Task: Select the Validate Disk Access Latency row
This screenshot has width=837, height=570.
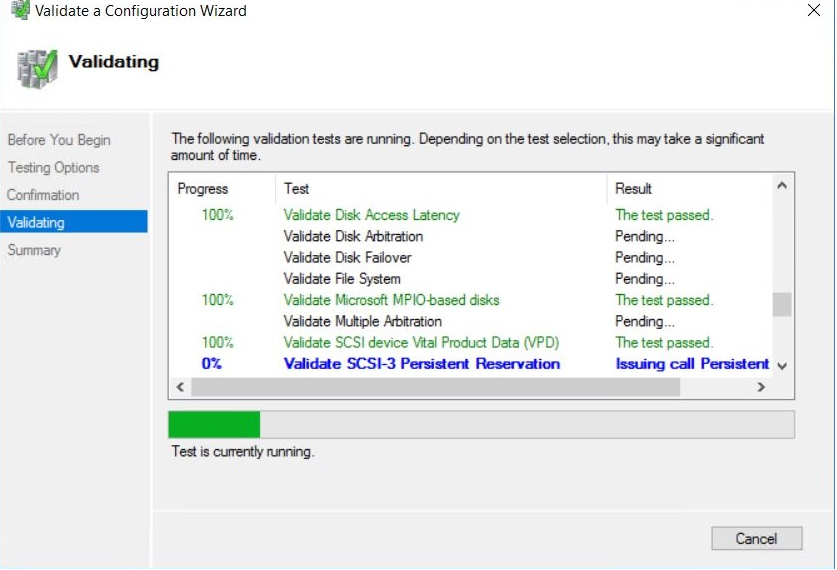Action: coord(371,215)
